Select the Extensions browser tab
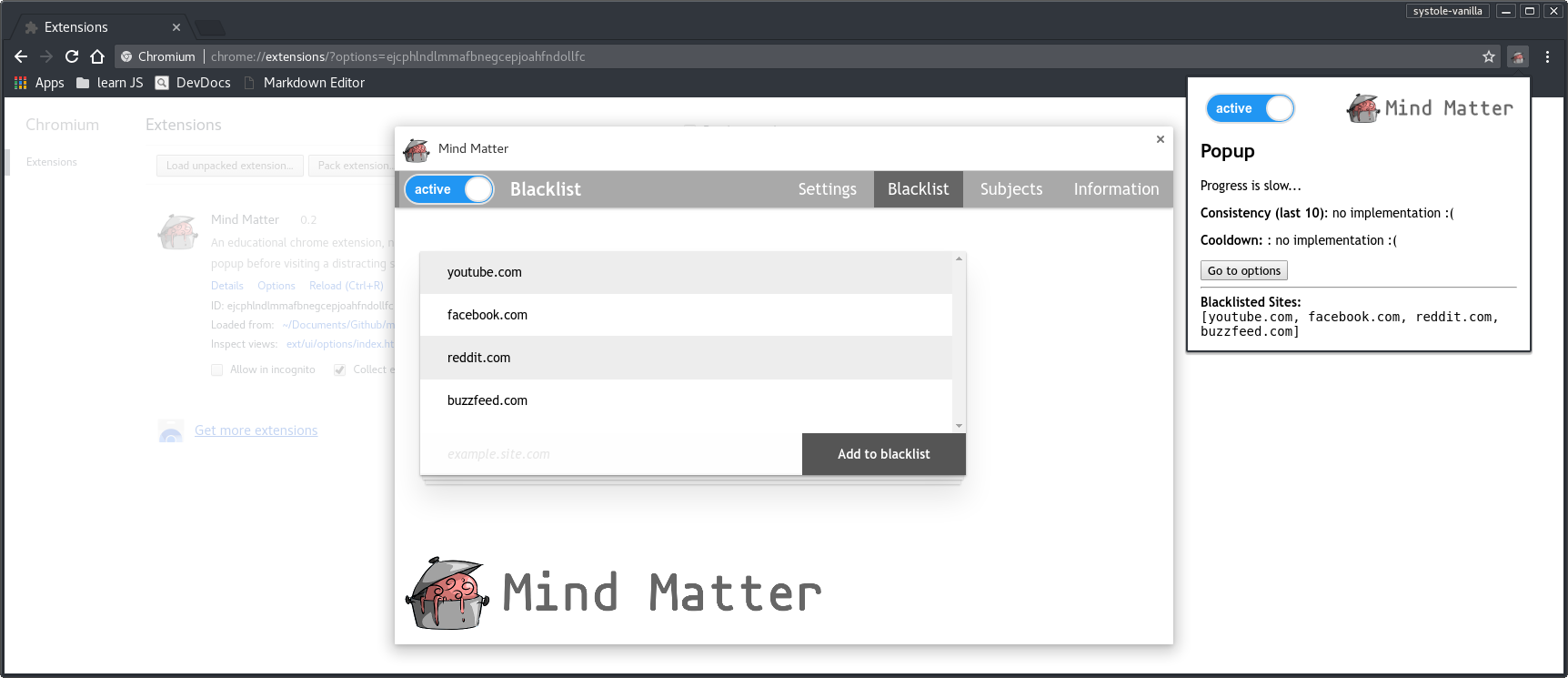Viewport: 1568px width, 678px height. 100,27
